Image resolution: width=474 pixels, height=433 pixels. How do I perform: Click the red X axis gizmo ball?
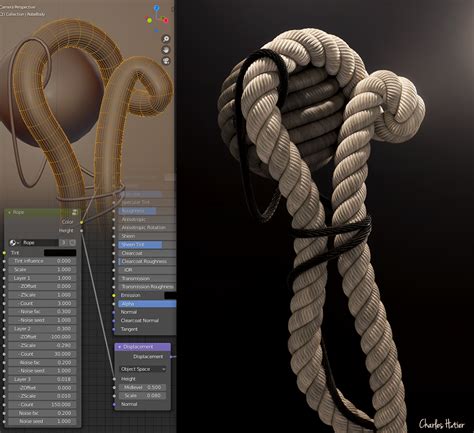tap(166, 21)
